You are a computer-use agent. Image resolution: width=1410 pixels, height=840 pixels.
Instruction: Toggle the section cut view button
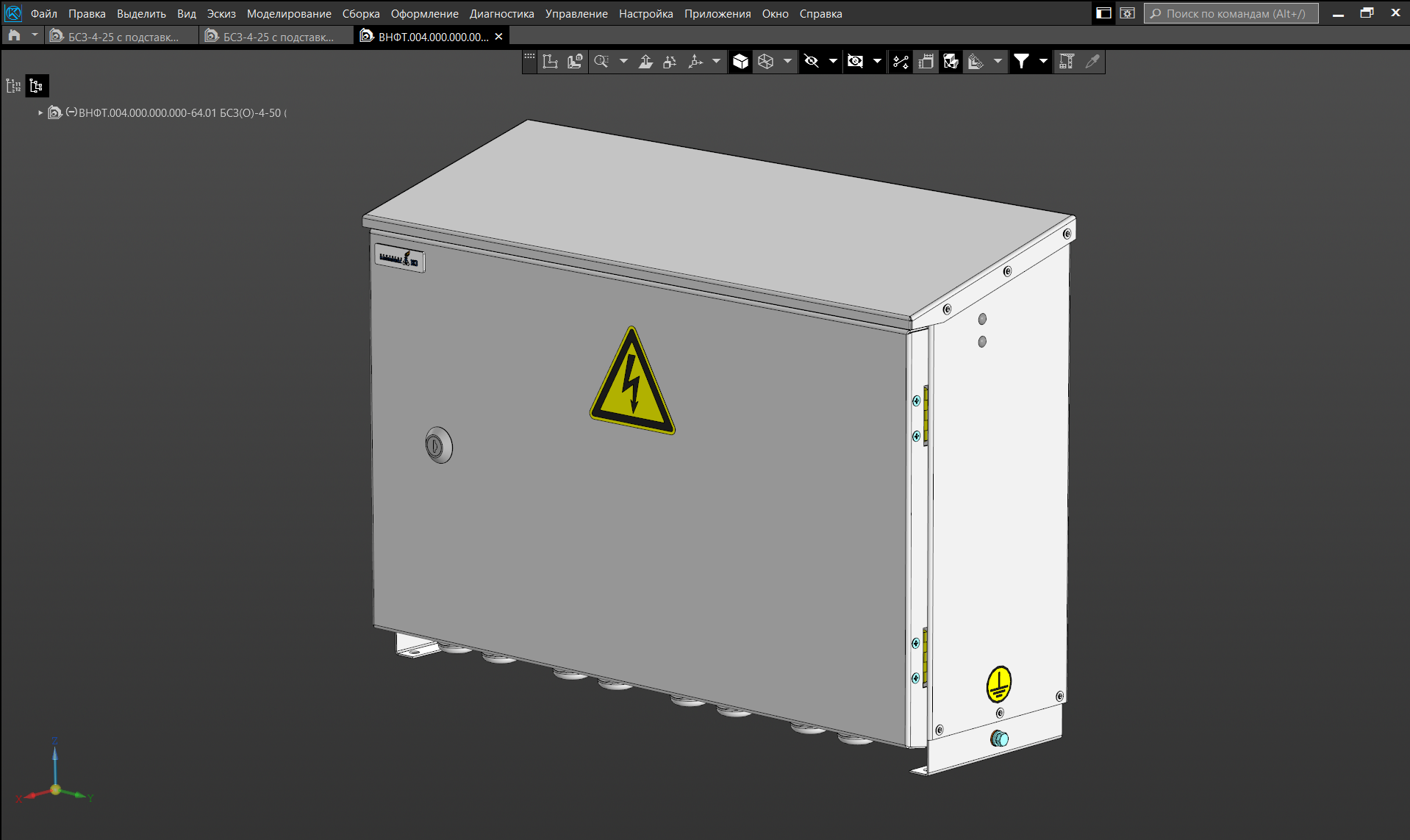tap(951, 62)
